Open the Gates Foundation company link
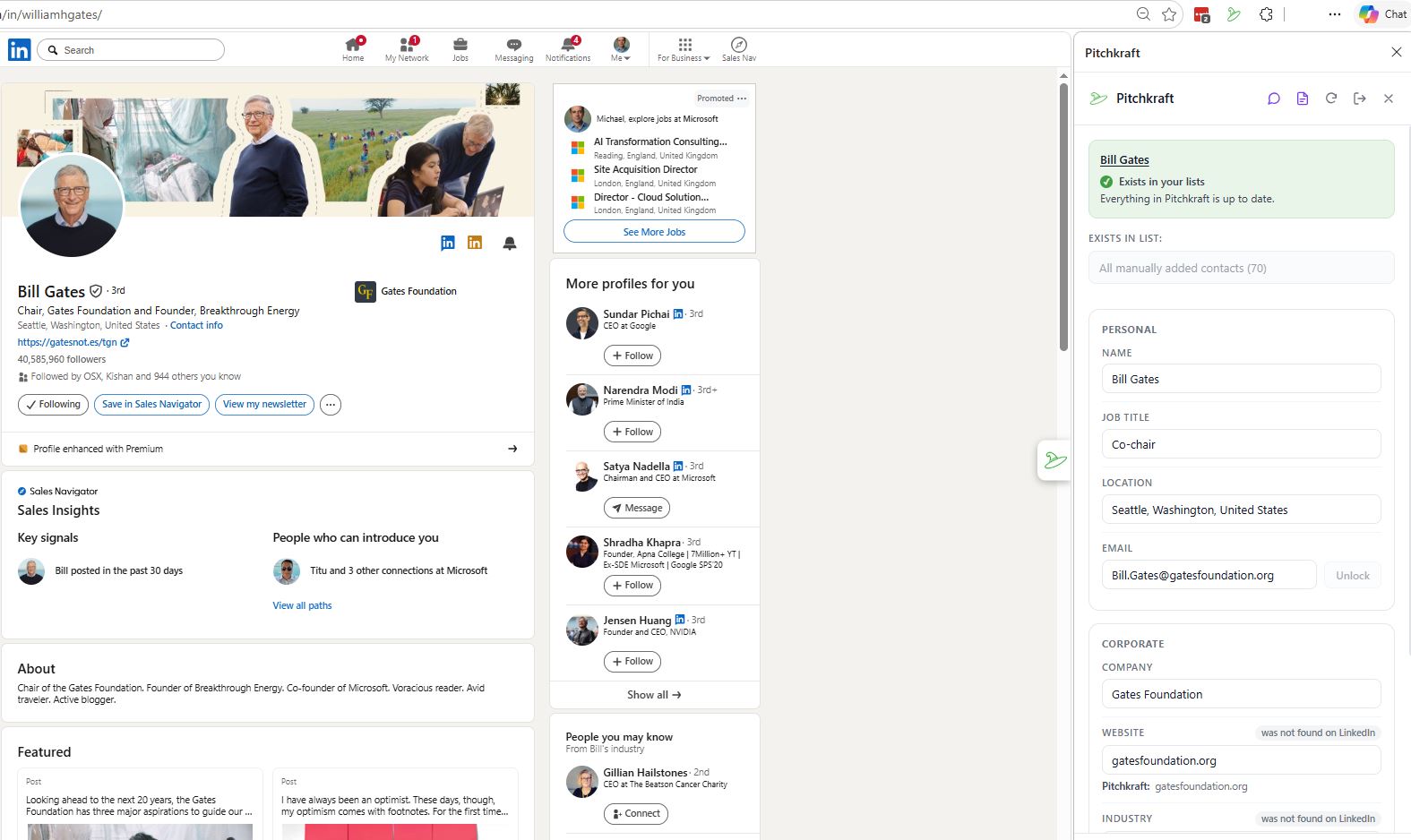 [x=406, y=291]
